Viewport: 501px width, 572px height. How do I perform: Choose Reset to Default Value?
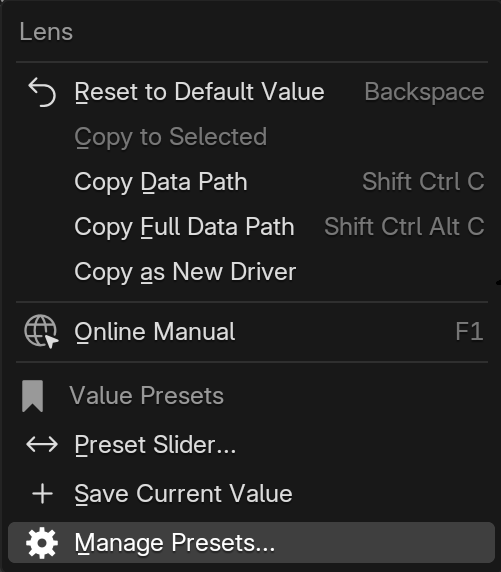click(251, 92)
